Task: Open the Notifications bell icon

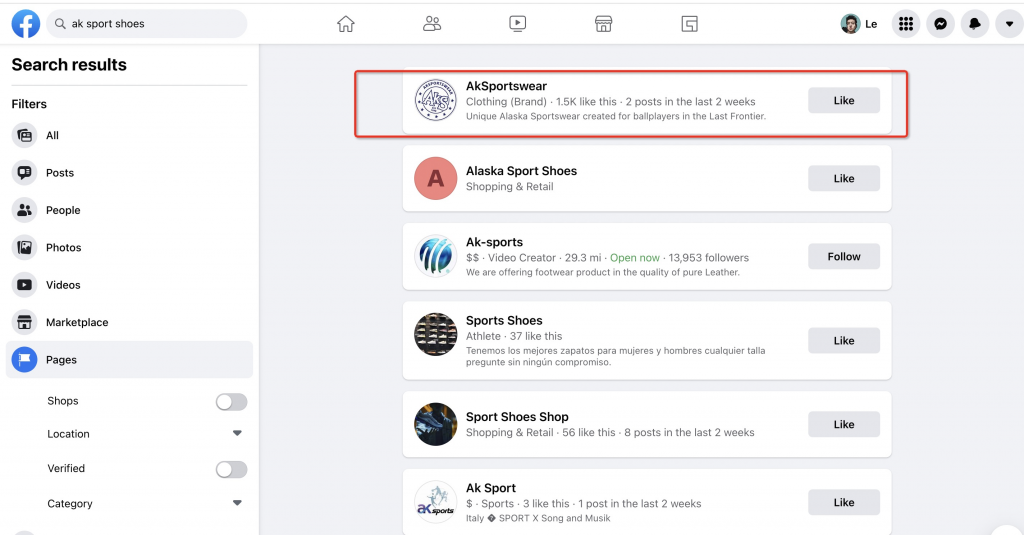Action: (975, 24)
